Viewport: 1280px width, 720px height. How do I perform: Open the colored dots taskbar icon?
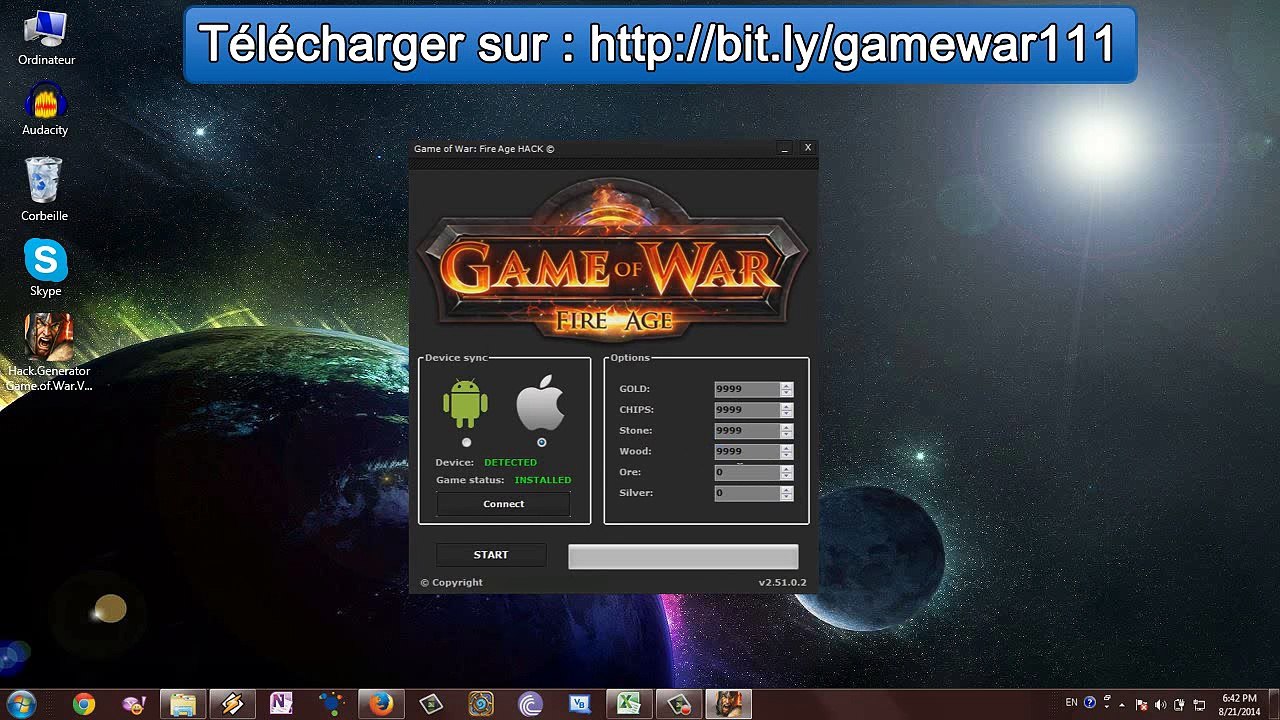coord(331,705)
